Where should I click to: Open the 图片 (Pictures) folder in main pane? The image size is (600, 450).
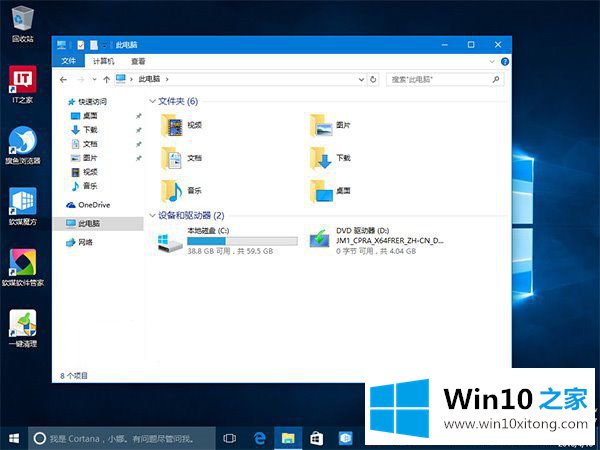click(x=320, y=124)
